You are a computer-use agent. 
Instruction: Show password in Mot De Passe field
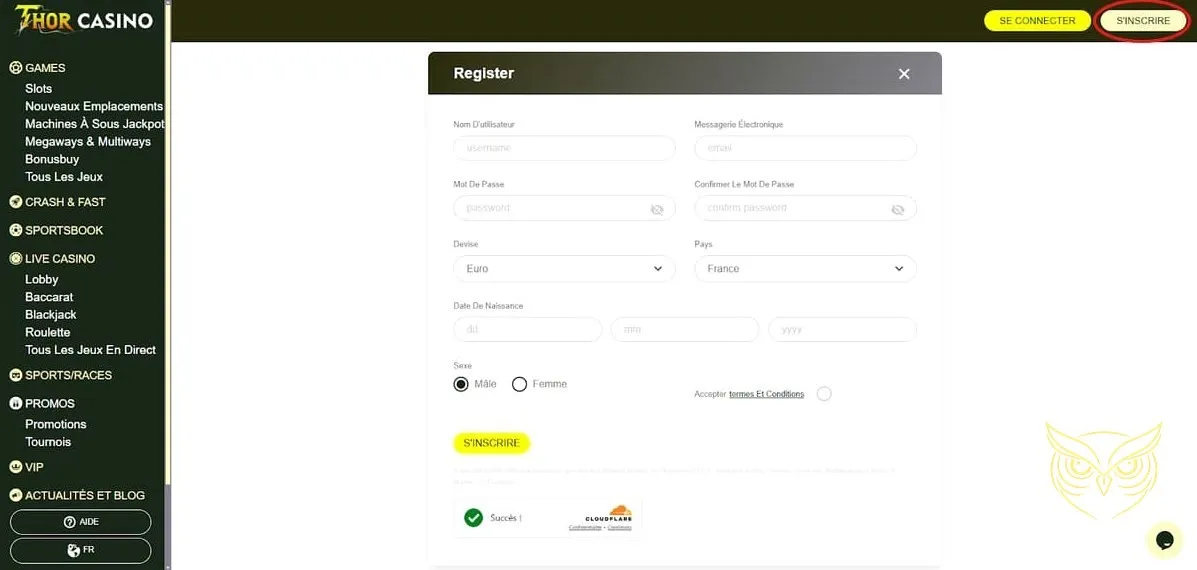(x=657, y=209)
